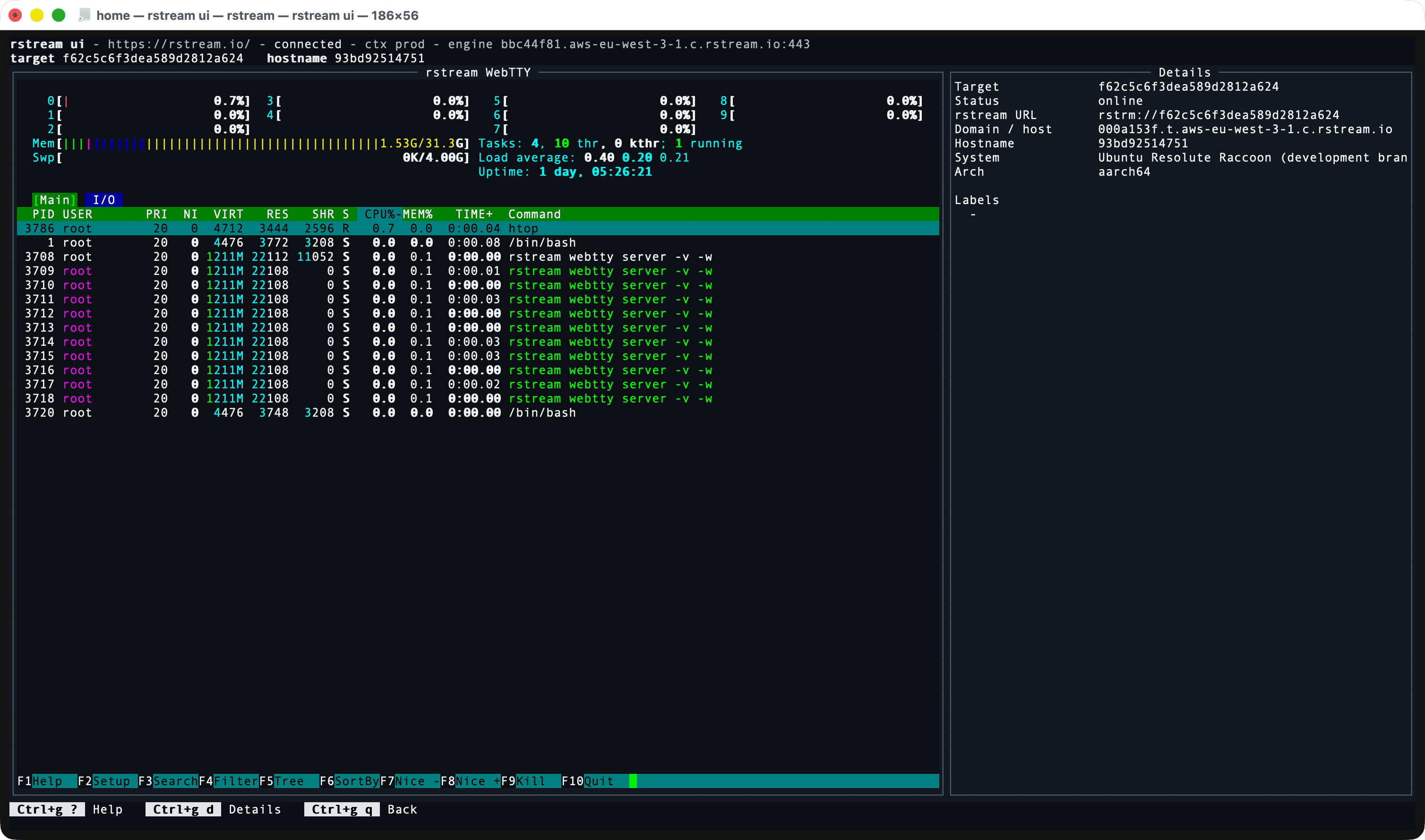Viewport: 1425px width, 840px height.
Task: Click F8 Nice + function key
Action: coord(470,781)
